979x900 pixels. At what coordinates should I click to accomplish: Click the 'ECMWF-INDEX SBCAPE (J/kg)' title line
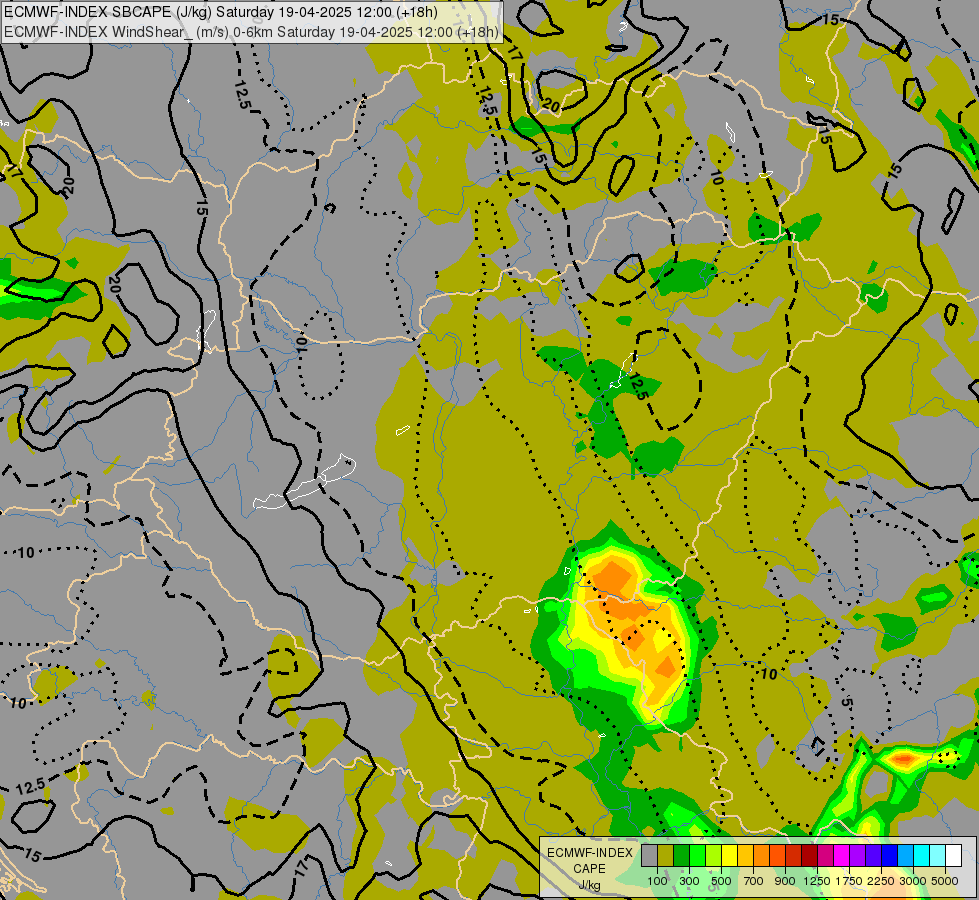pyautogui.click(x=221, y=12)
